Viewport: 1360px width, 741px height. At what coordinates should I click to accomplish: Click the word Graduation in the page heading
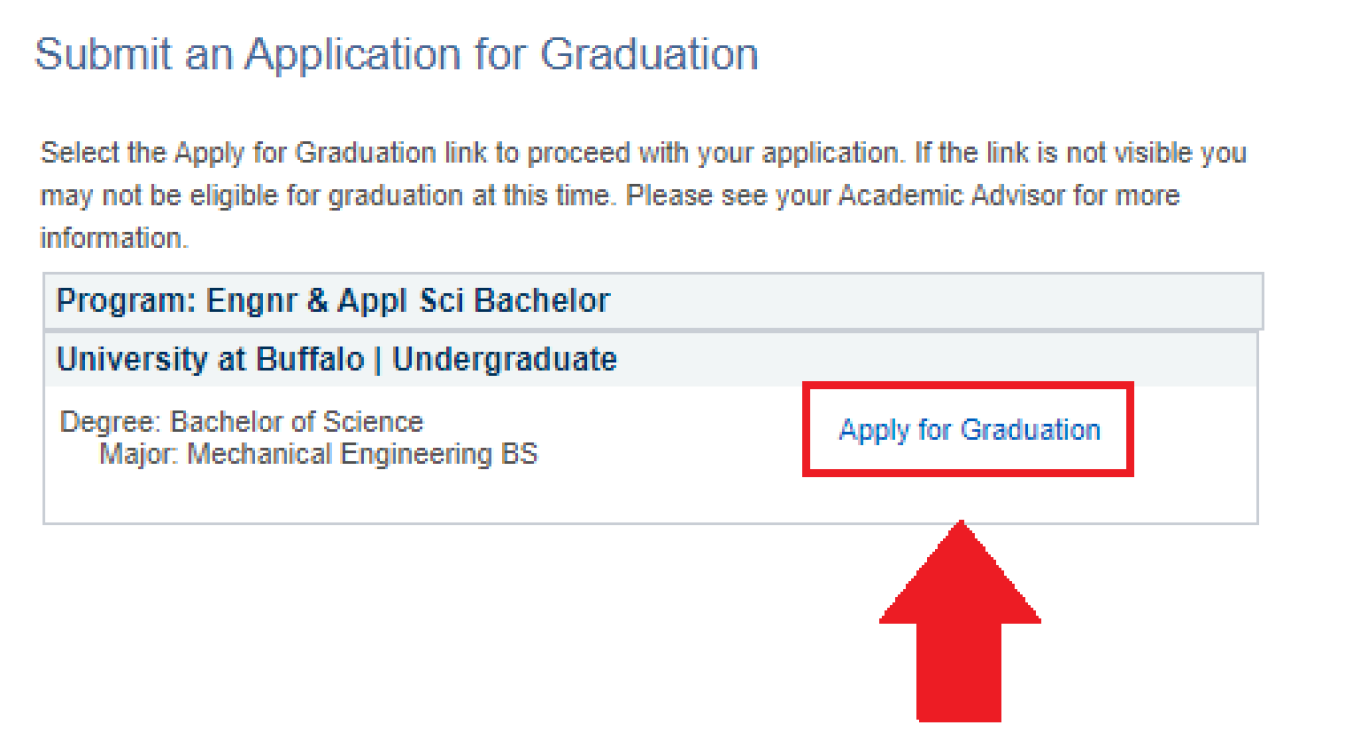tap(649, 54)
